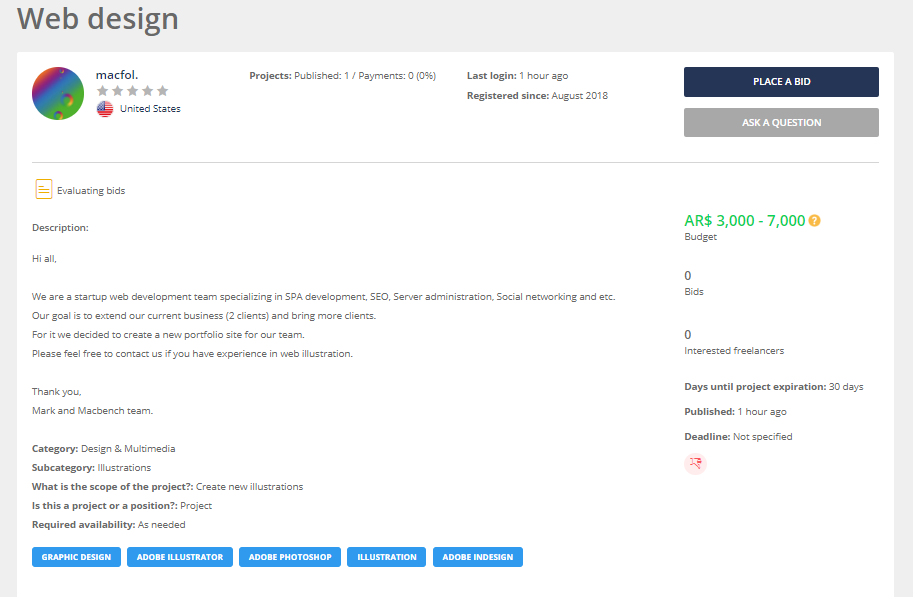Click the macfol. profile avatar
Image resolution: width=913 pixels, height=597 pixels.
click(x=58, y=94)
